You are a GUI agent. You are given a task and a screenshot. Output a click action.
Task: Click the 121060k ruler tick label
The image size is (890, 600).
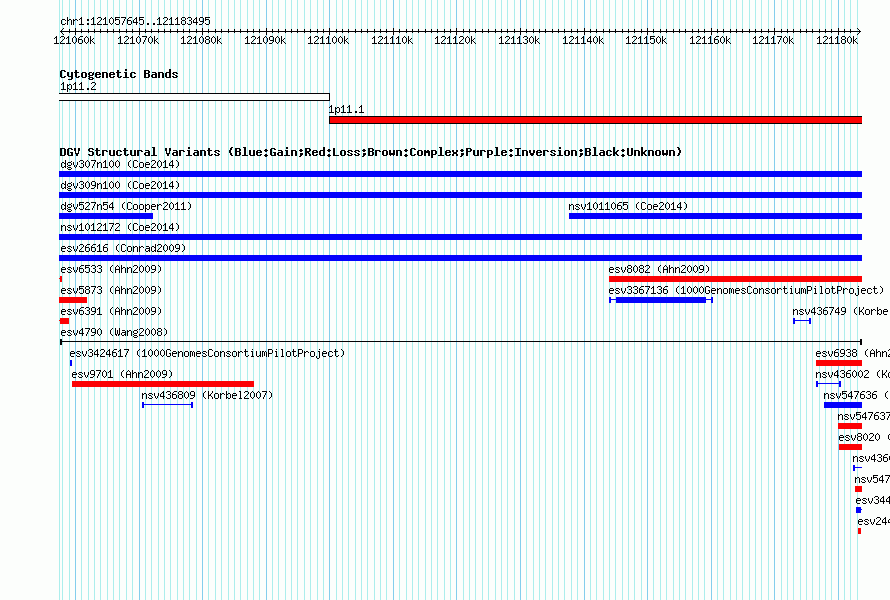(74, 40)
